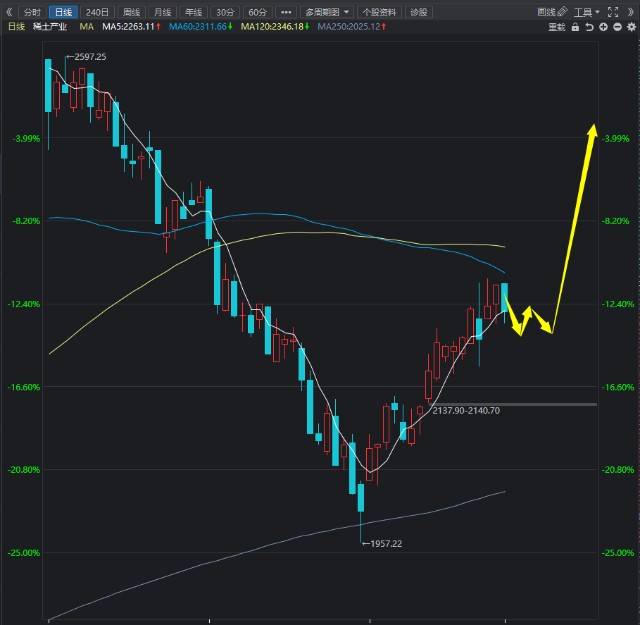Click the left axis -8.20% label
This screenshot has height=625, width=640.
(26, 221)
